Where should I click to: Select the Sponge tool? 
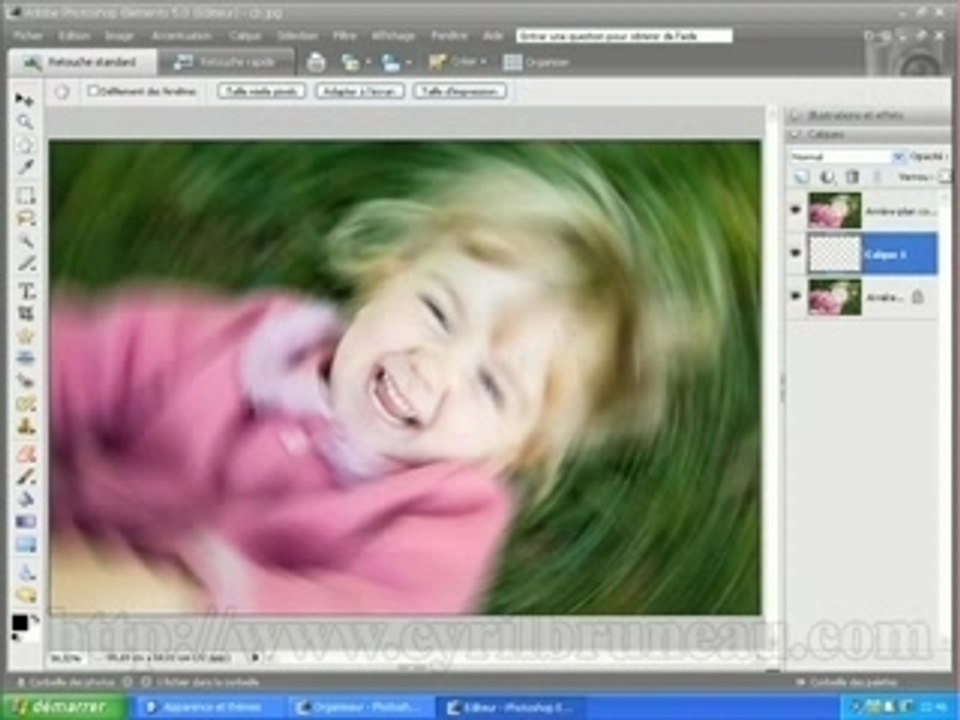click(x=26, y=595)
